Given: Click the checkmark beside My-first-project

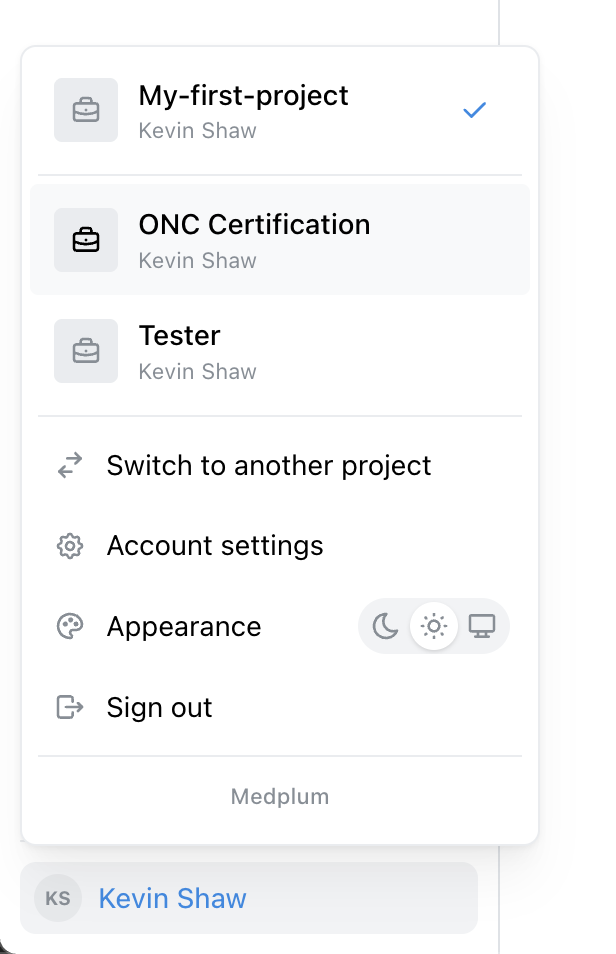Looking at the screenshot, I should [474, 110].
